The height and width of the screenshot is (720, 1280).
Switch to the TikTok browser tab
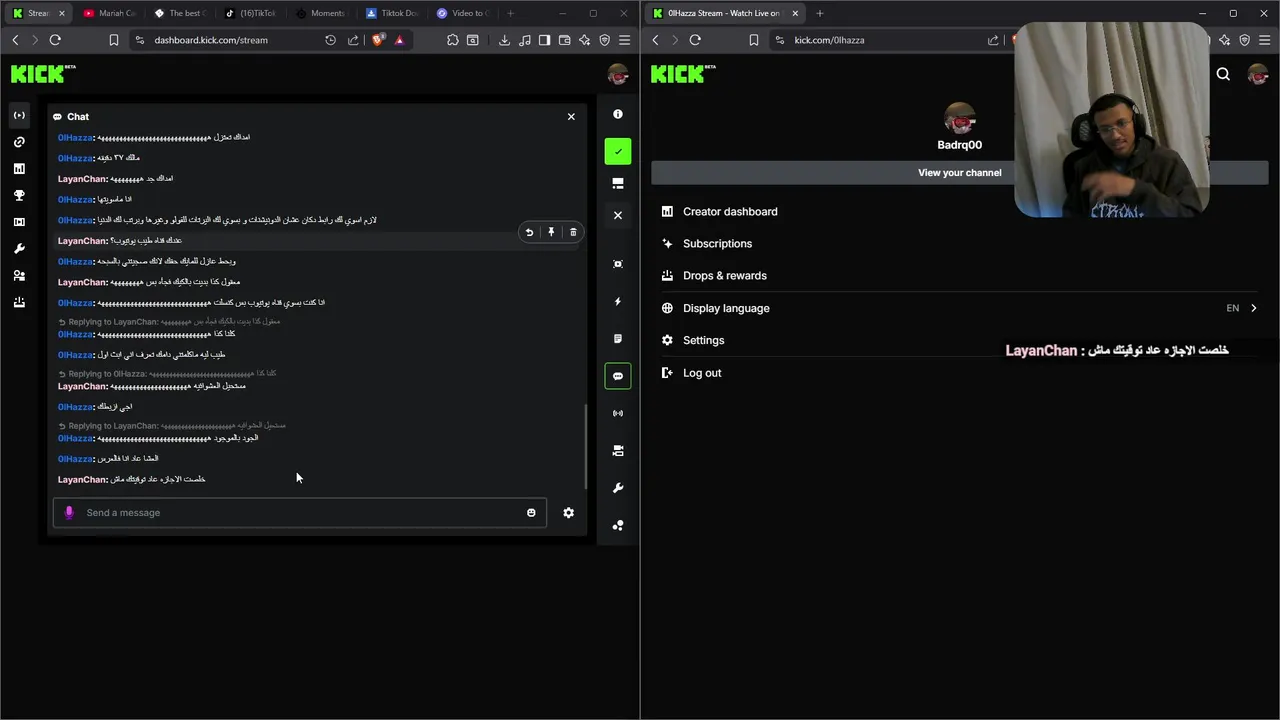click(251, 13)
